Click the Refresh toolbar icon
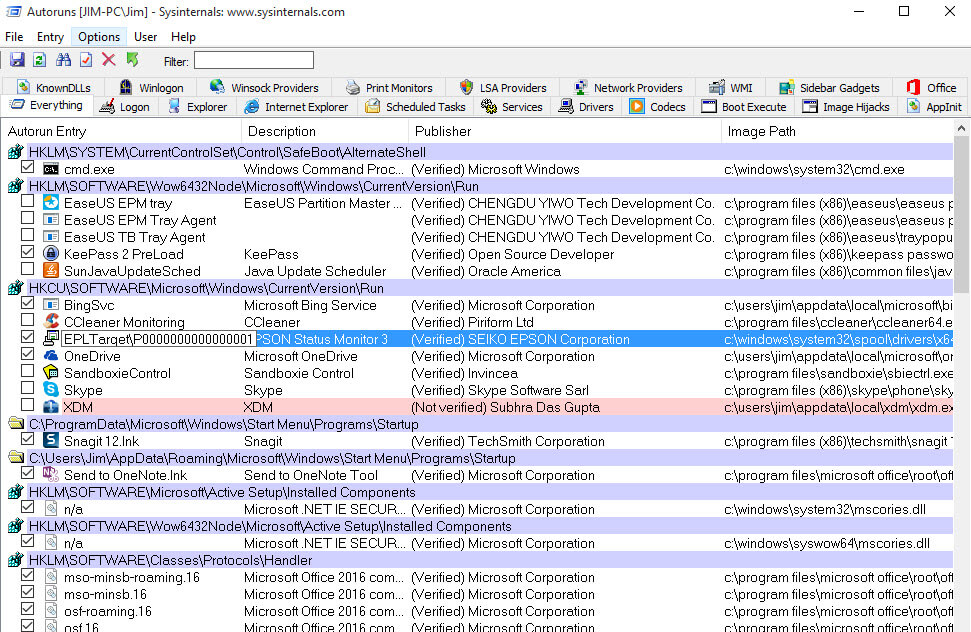971x632 pixels. (x=40, y=60)
